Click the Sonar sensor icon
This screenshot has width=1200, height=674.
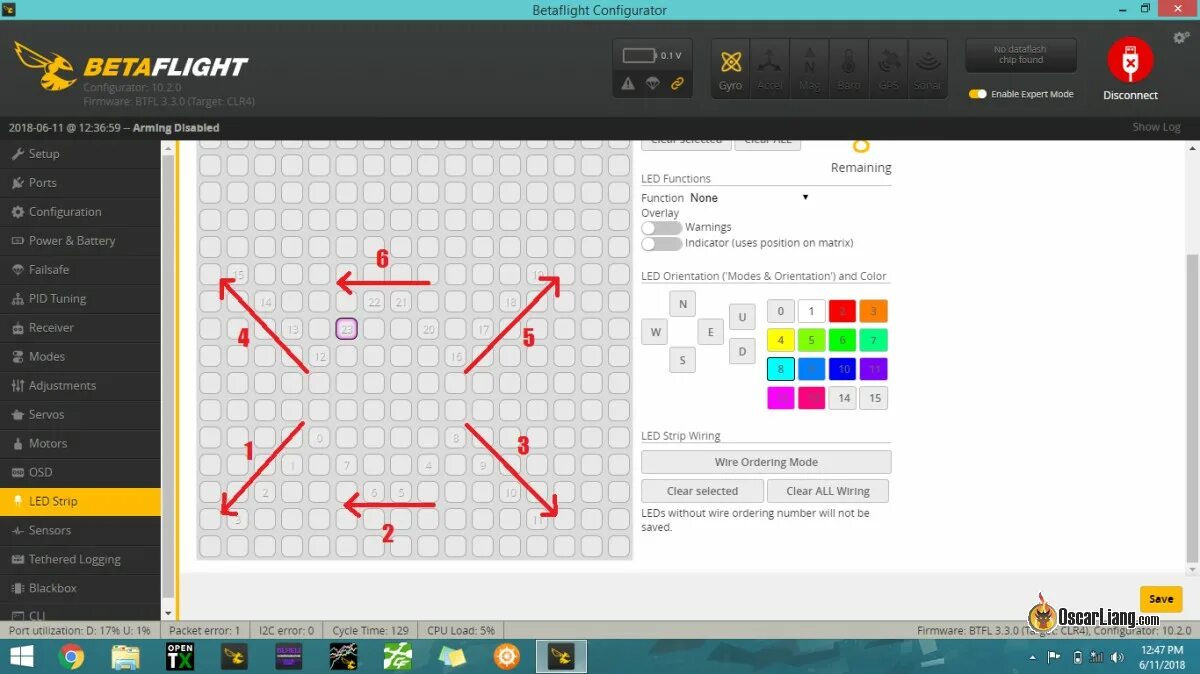(x=927, y=68)
